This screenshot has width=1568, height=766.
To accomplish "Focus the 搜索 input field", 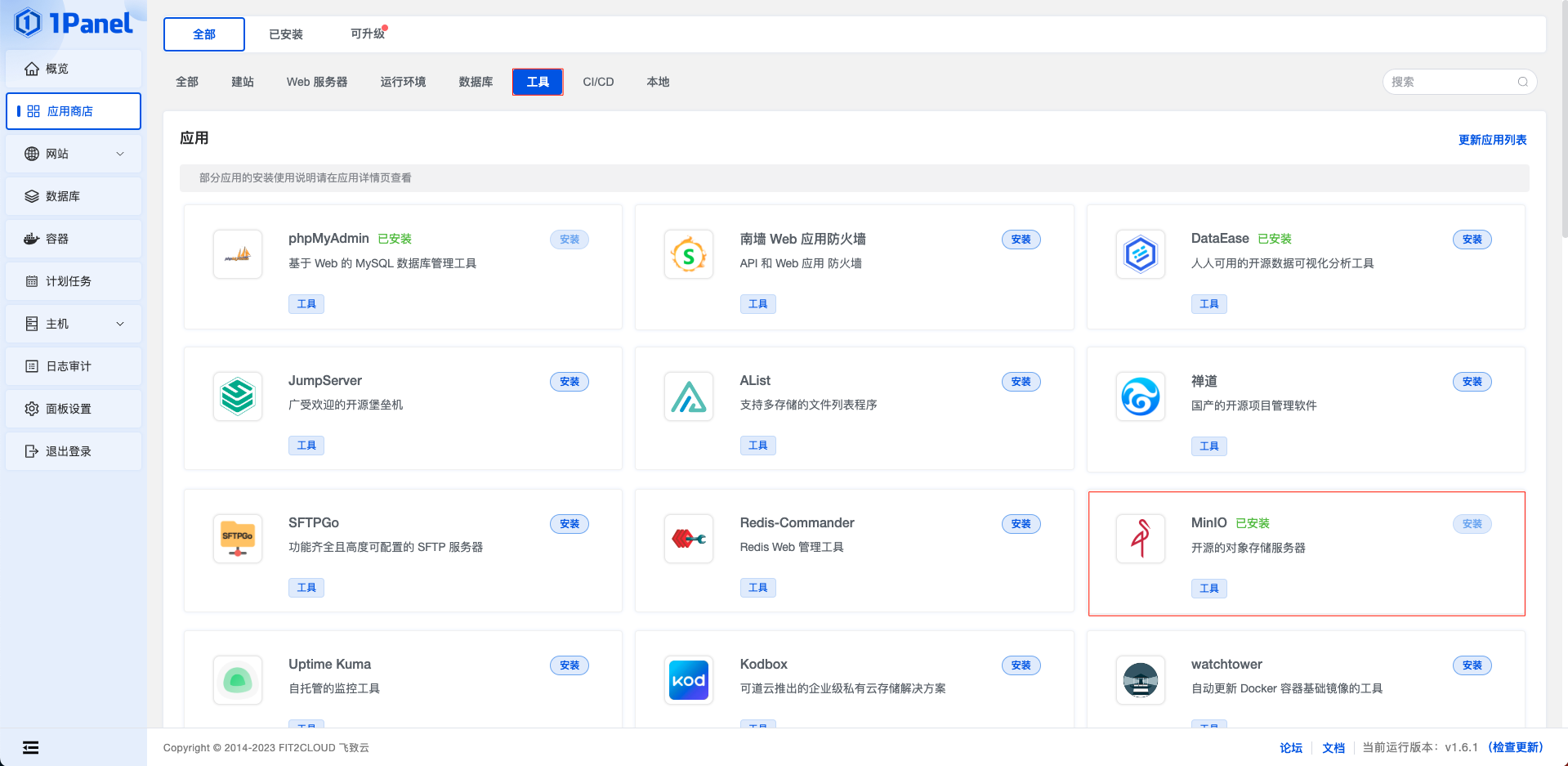I will [1450, 82].
